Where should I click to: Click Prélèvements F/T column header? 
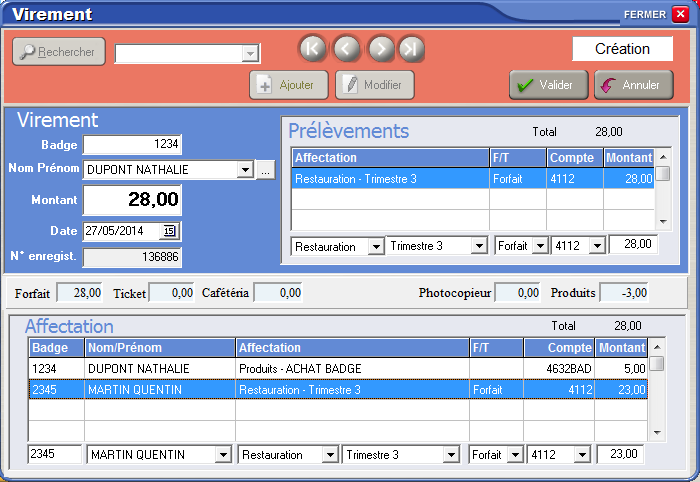[x=518, y=158]
